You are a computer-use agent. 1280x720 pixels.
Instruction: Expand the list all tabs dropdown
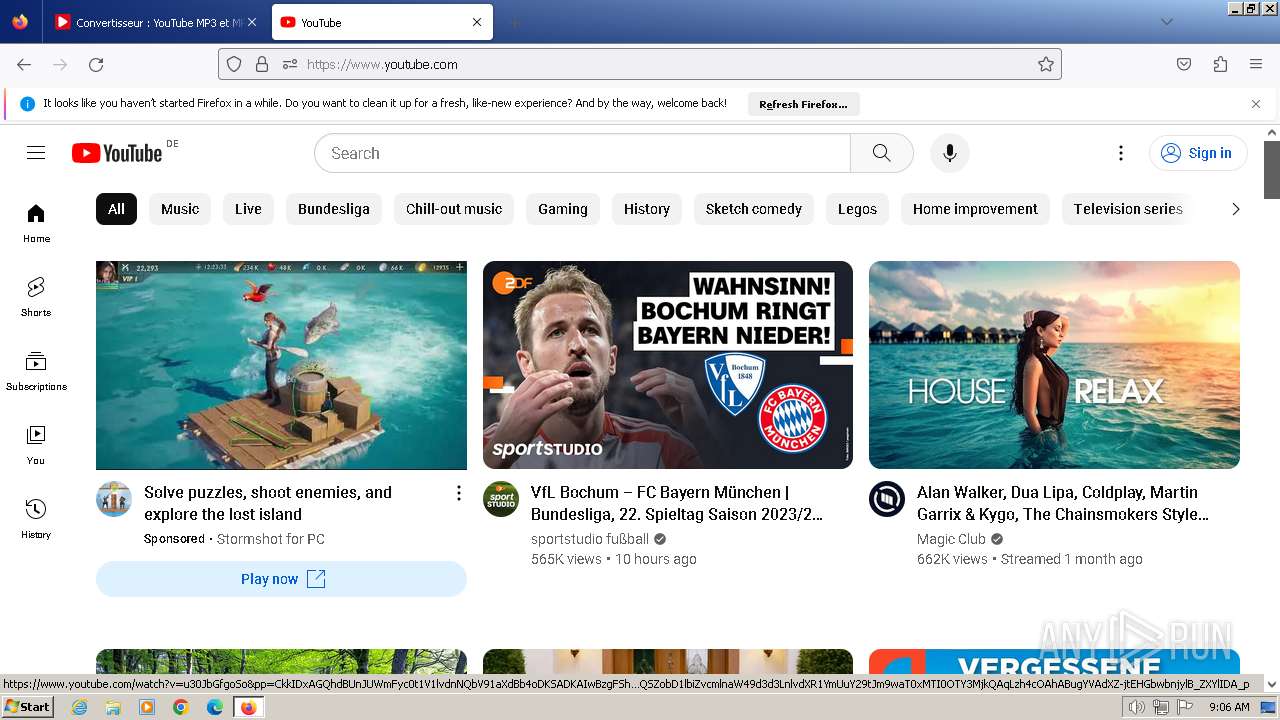[1167, 22]
